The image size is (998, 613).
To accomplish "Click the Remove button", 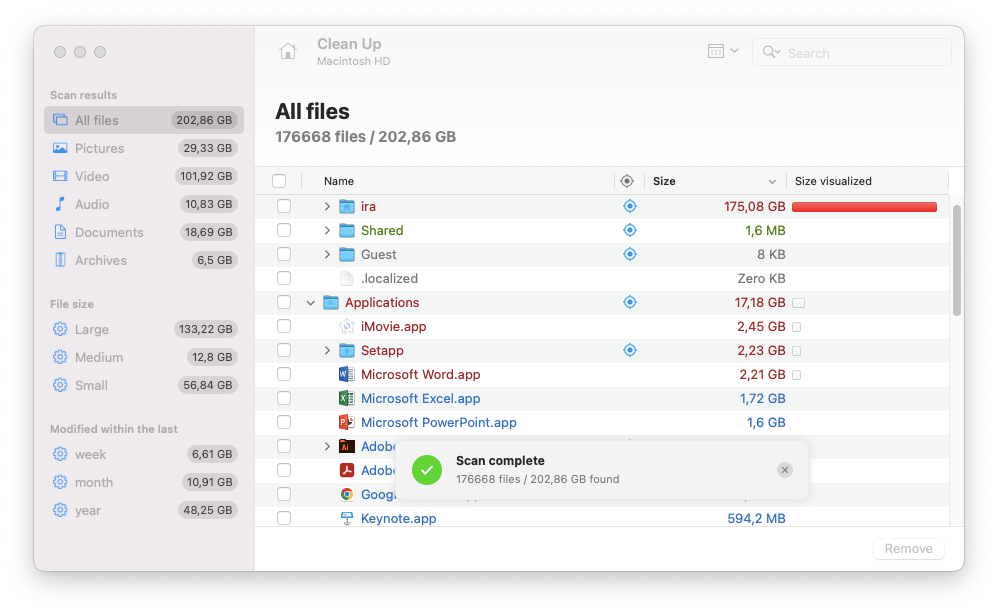I will pyautogui.click(x=907, y=548).
